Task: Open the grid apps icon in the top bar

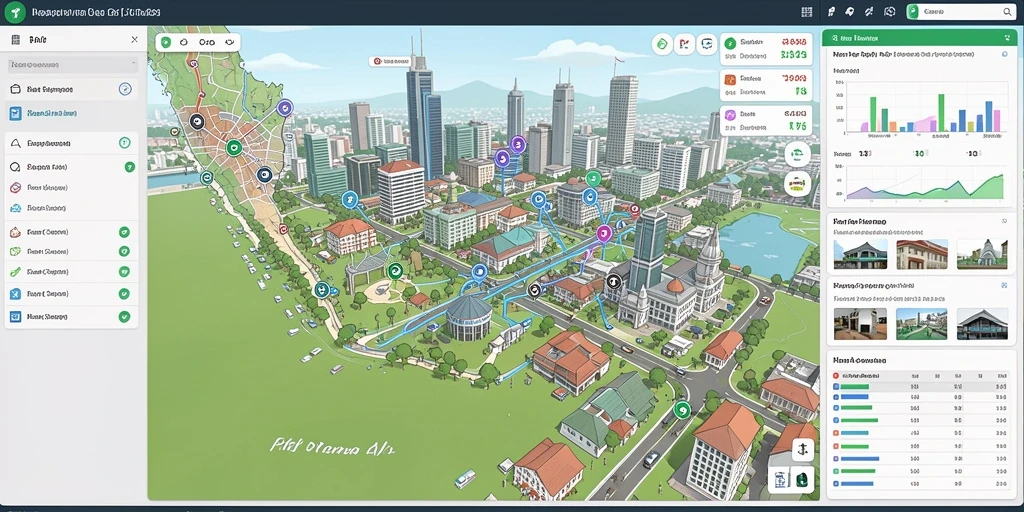Action: click(x=807, y=12)
